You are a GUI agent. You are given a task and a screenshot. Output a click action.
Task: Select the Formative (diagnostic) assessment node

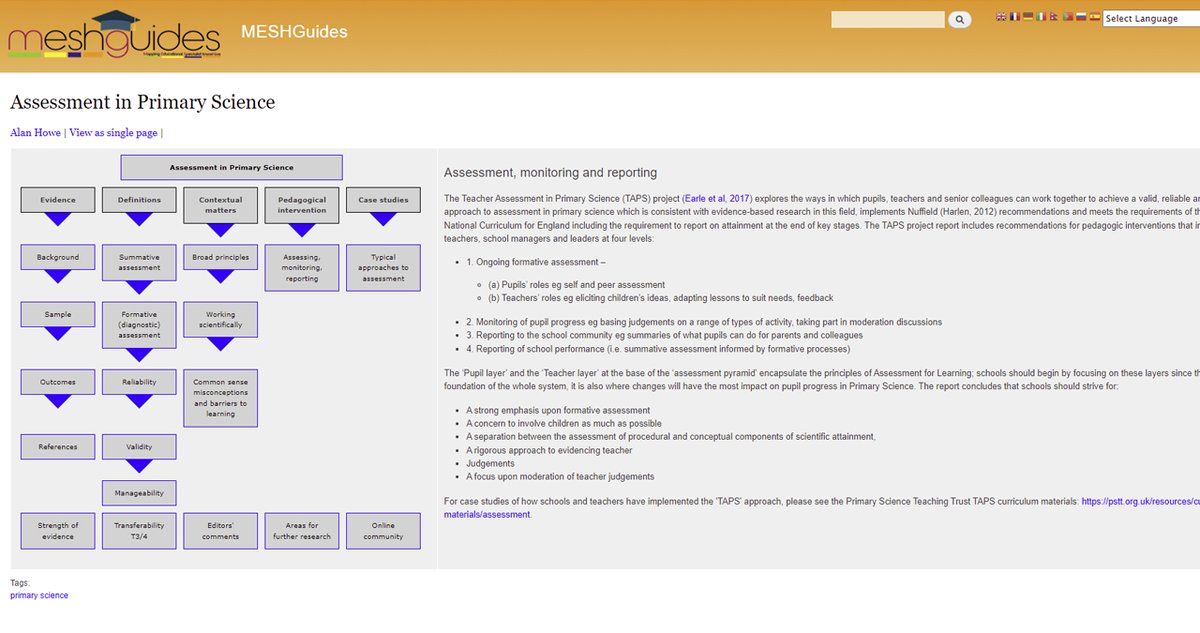pyautogui.click(x=139, y=325)
